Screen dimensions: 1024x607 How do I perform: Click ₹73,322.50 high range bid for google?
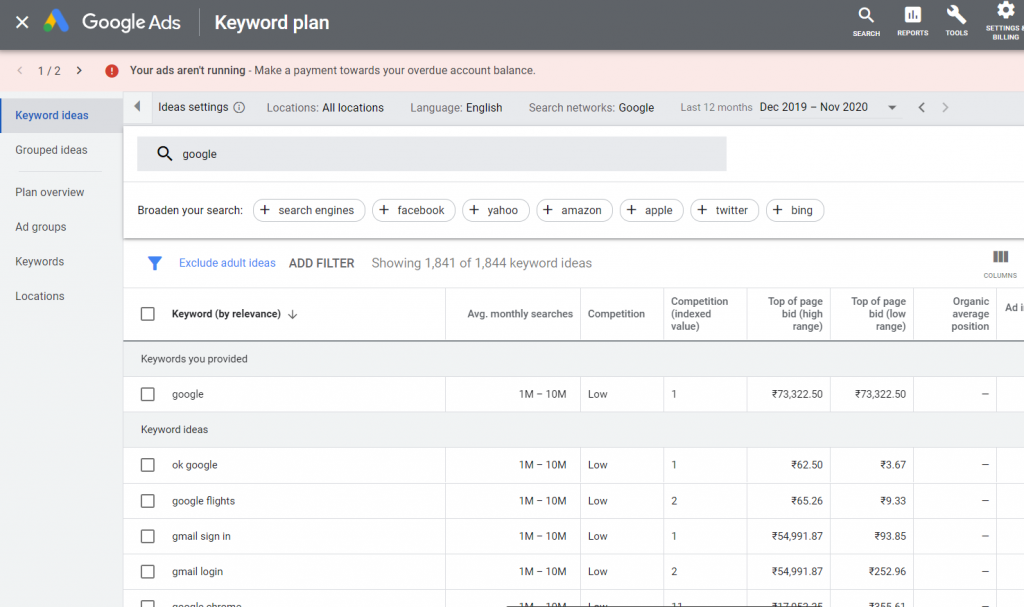click(x=797, y=395)
